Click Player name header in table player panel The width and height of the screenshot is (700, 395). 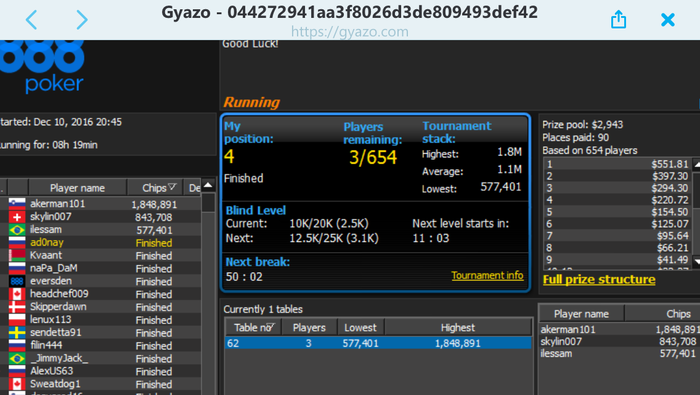tap(581, 314)
